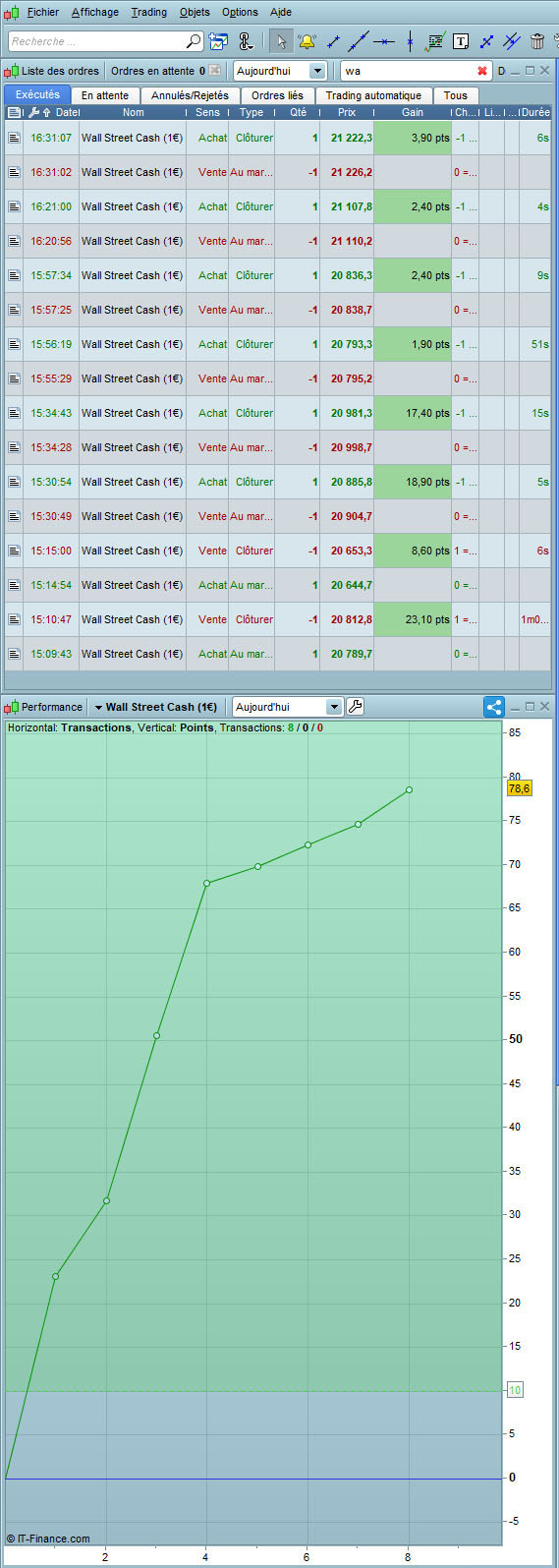Image resolution: width=559 pixels, height=1568 pixels.
Task: Switch to the Exécutés tab
Action: click(x=37, y=95)
